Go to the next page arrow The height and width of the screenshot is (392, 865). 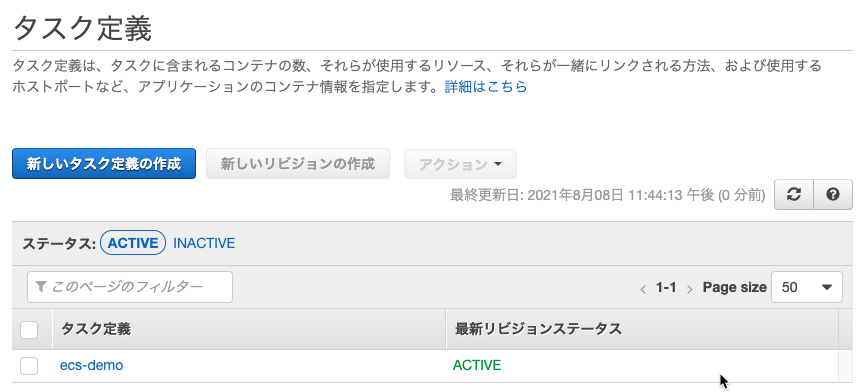(x=690, y=288)
